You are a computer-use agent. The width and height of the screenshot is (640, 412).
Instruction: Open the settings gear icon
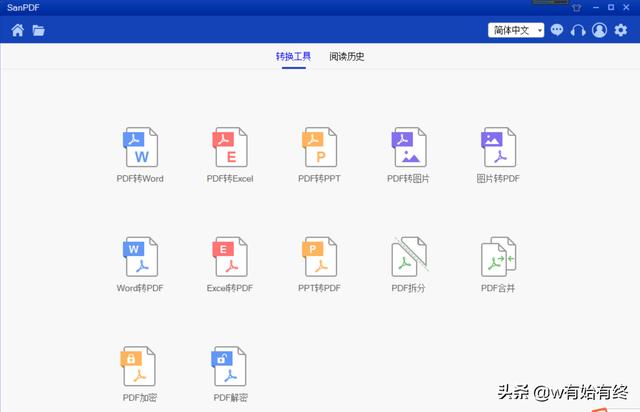pos(621,30)
